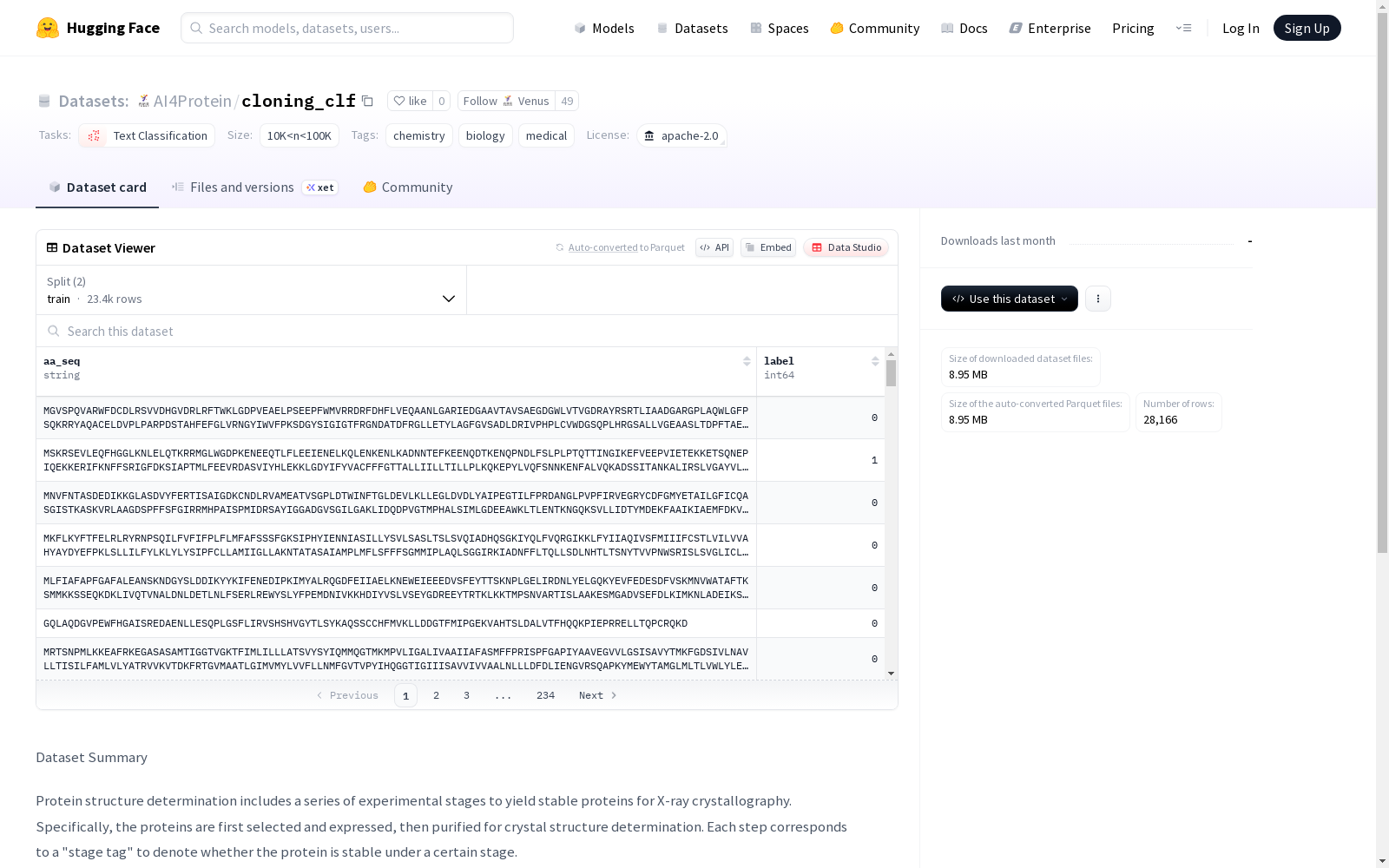Viewport: 1389px width, 868px height.
Task: Click the Log In link
Action: coord(1241,28)
